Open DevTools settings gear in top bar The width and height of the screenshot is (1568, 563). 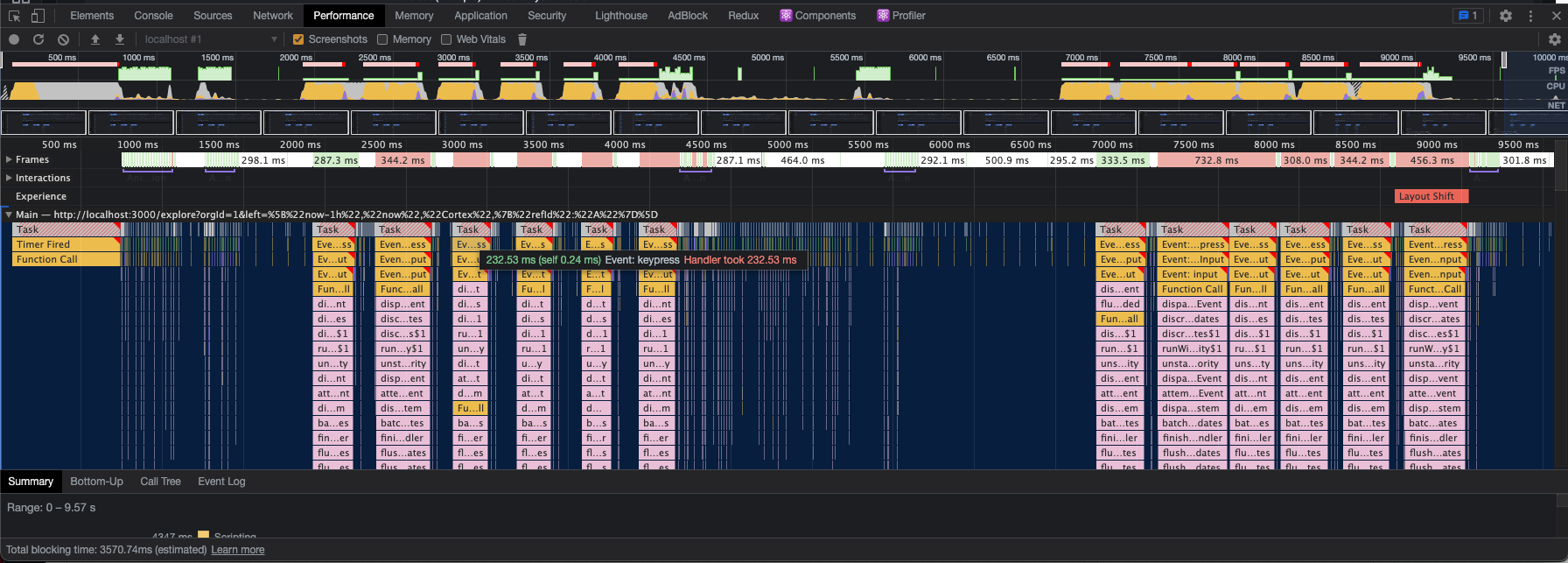1506,16
